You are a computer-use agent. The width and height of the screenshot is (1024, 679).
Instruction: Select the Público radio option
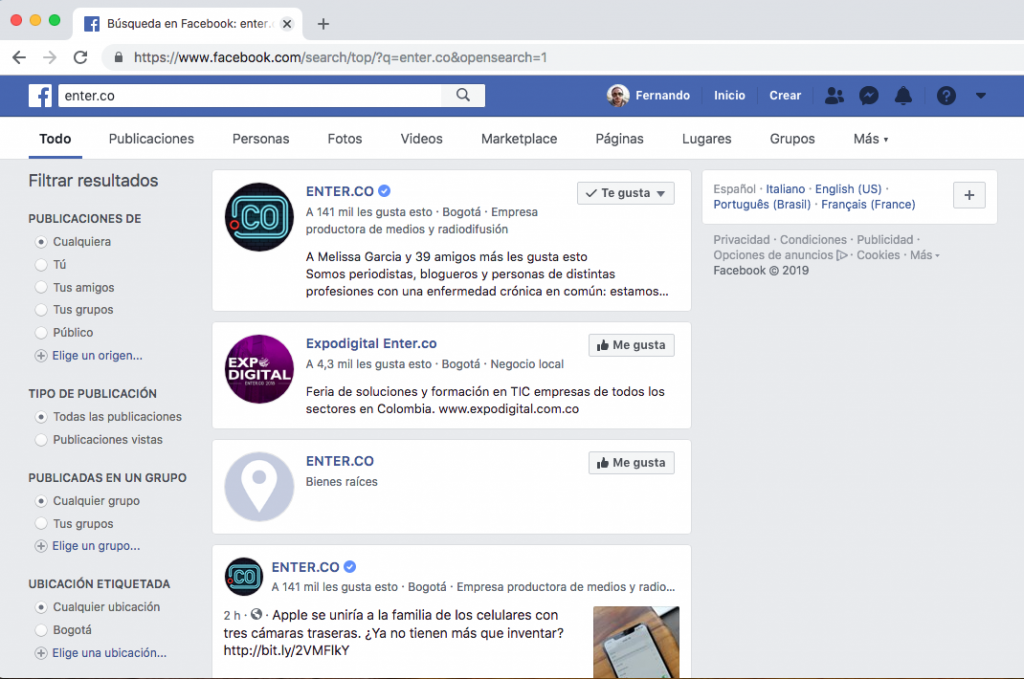point(41,332)
